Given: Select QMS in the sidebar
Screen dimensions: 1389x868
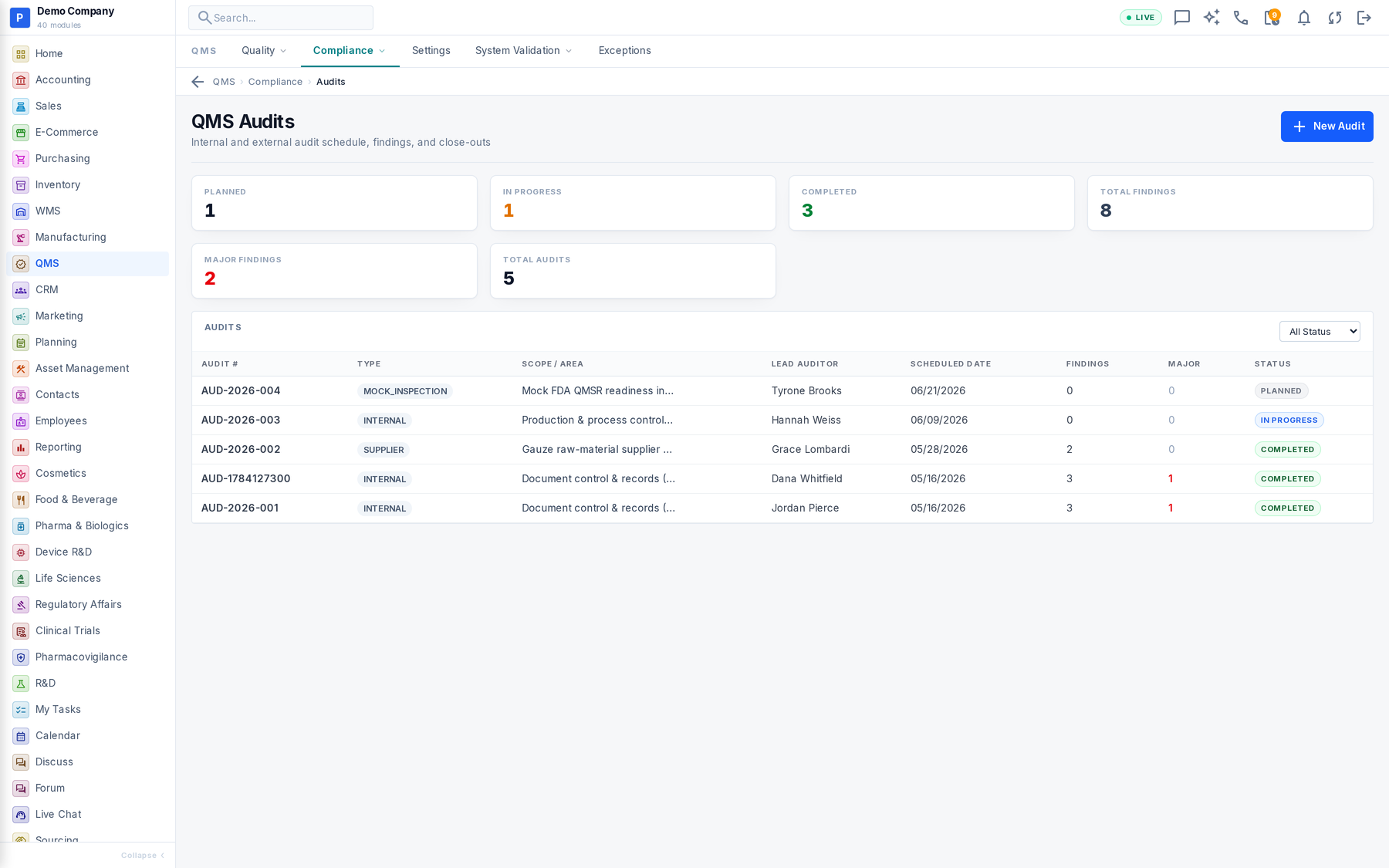Looking at the screenshot, I should tap(87, 264).
